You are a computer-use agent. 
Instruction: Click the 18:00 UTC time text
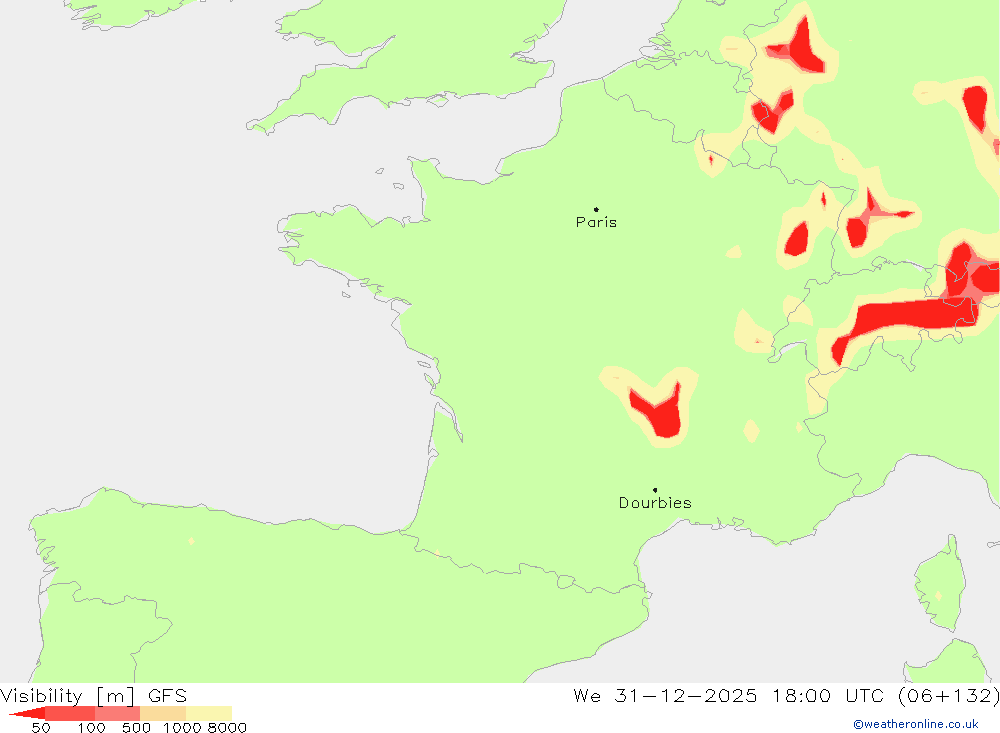tap(827, 695)
